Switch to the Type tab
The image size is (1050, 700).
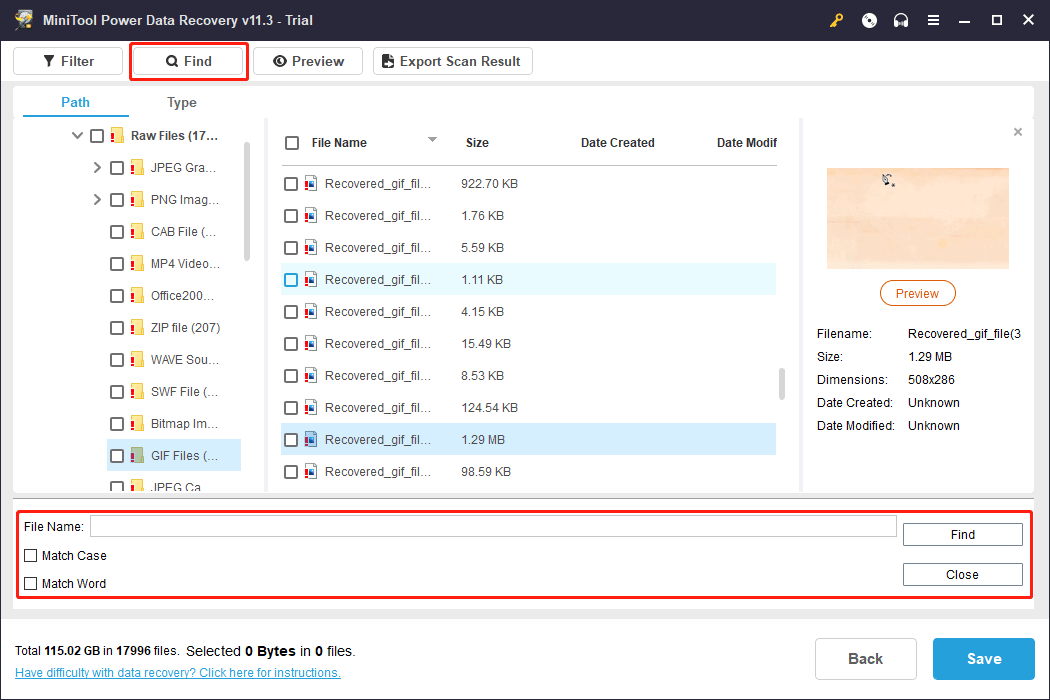click(x=181, y=102)
